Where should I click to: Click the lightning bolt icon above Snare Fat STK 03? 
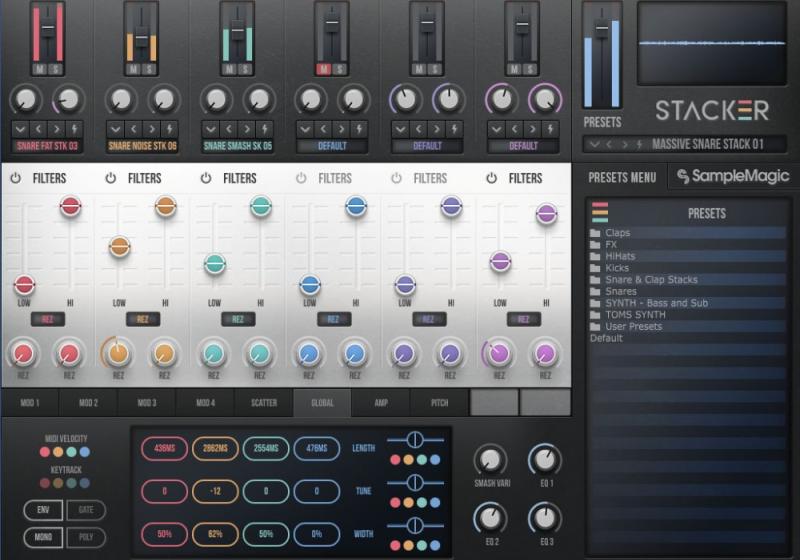pyautogui.click(x=75, y=129)
